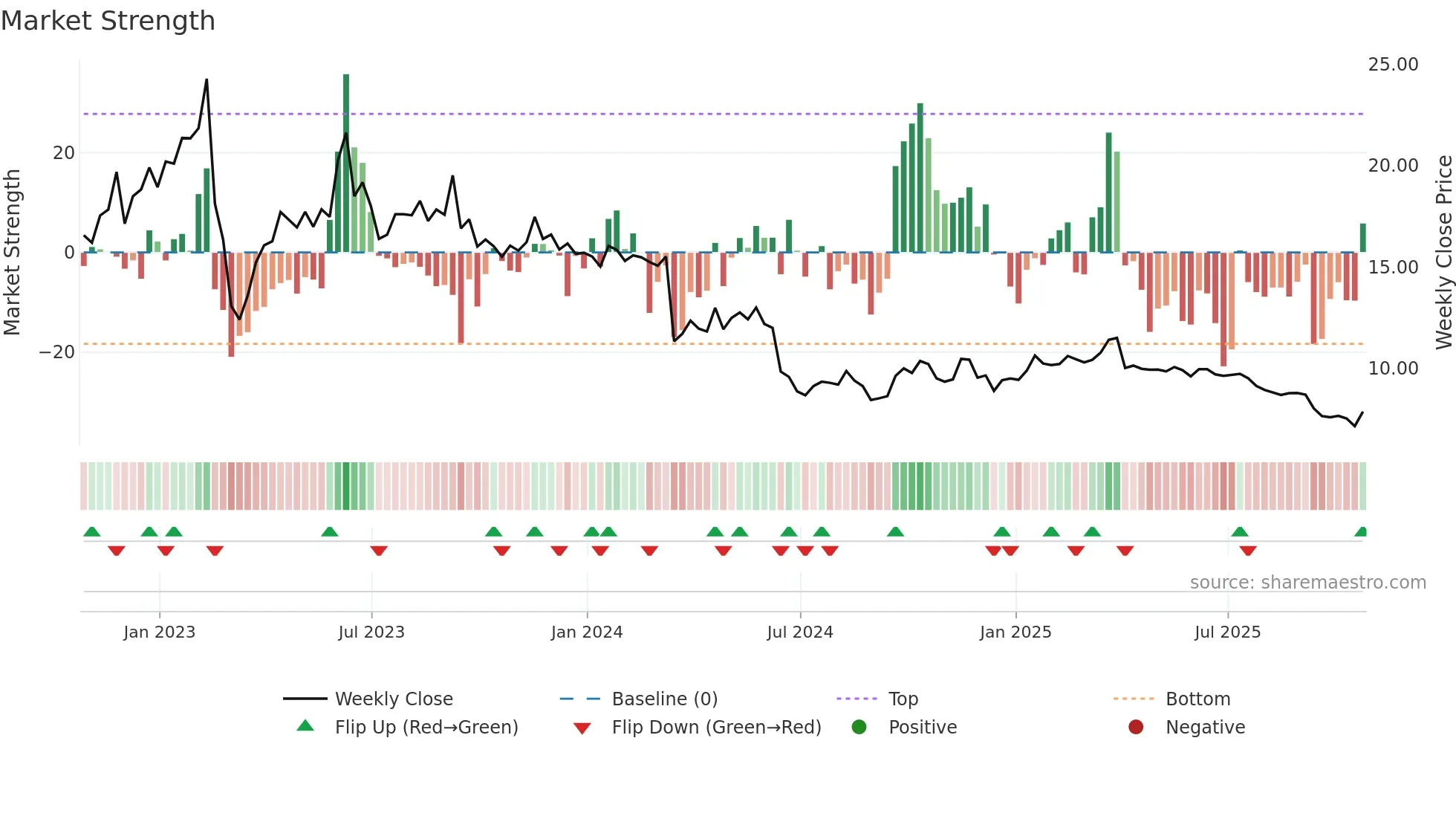Click the Market Strength chart title
The width and height of the screenshot is (1456, 819).
point(108,21)
